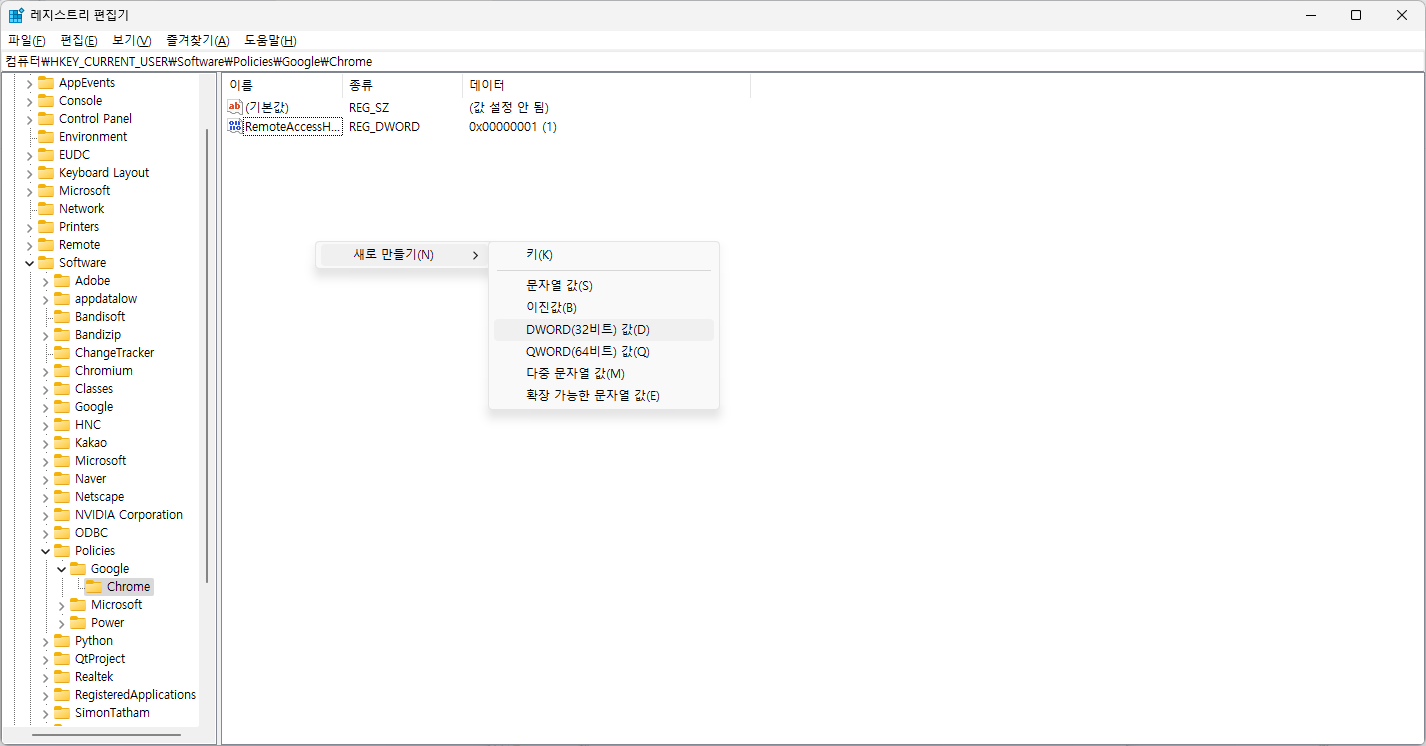The height and width of the screenshot is (746, 1426).
Task: Expand the Naver tree node
Action: pos(45,479)
